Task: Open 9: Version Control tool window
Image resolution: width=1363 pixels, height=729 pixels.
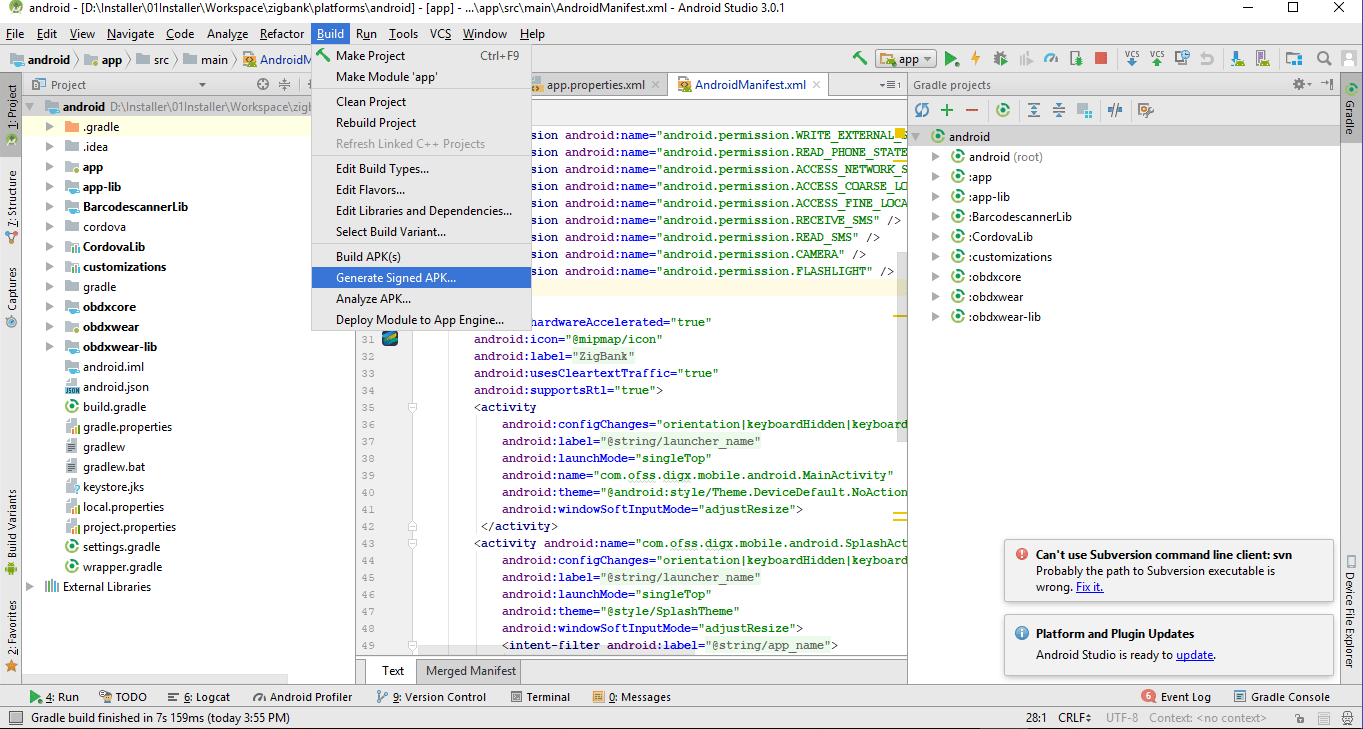Action: 431,697
